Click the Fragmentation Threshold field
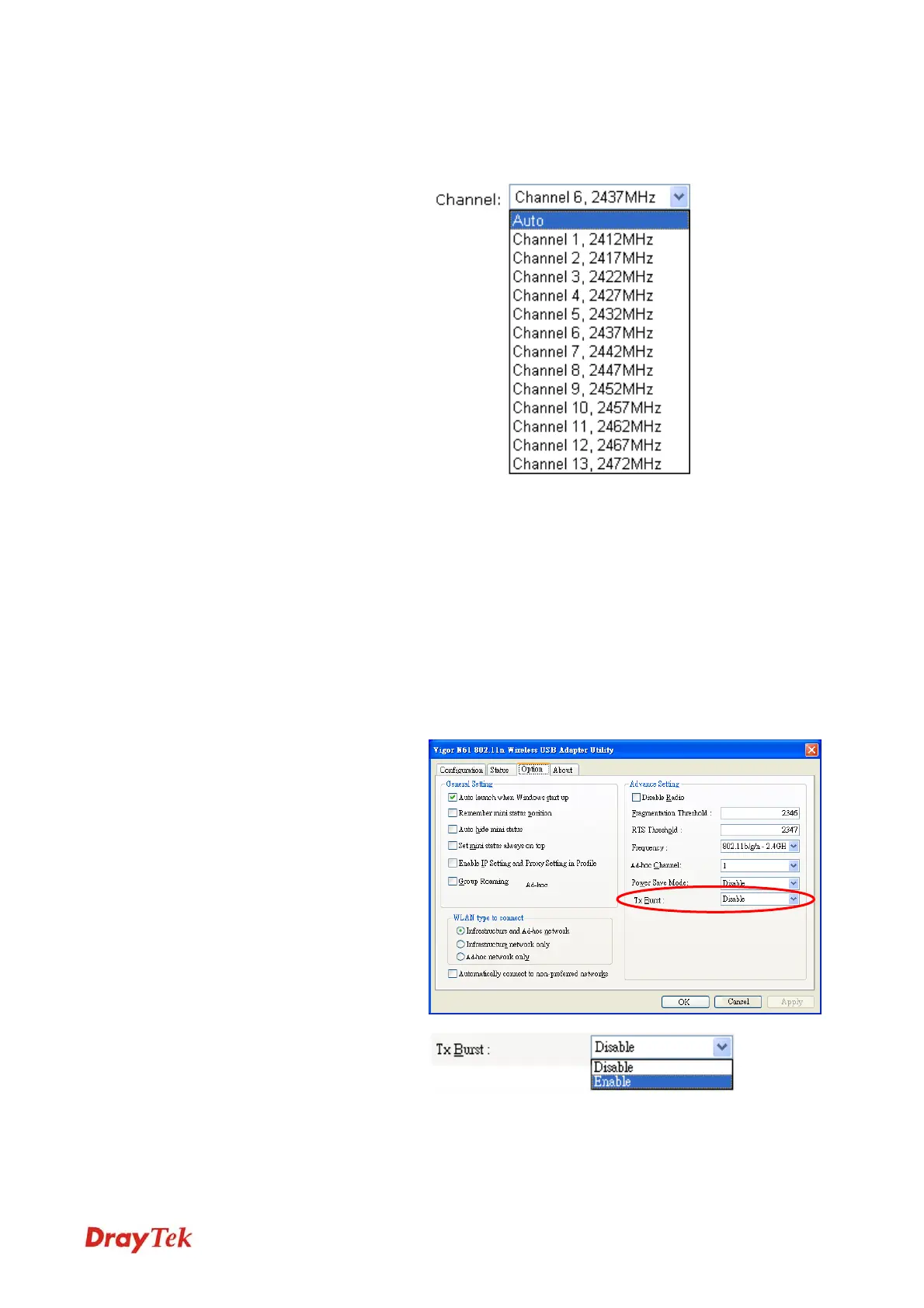The height and width of the screenshot is (1308, 924). tap(759, 812)
